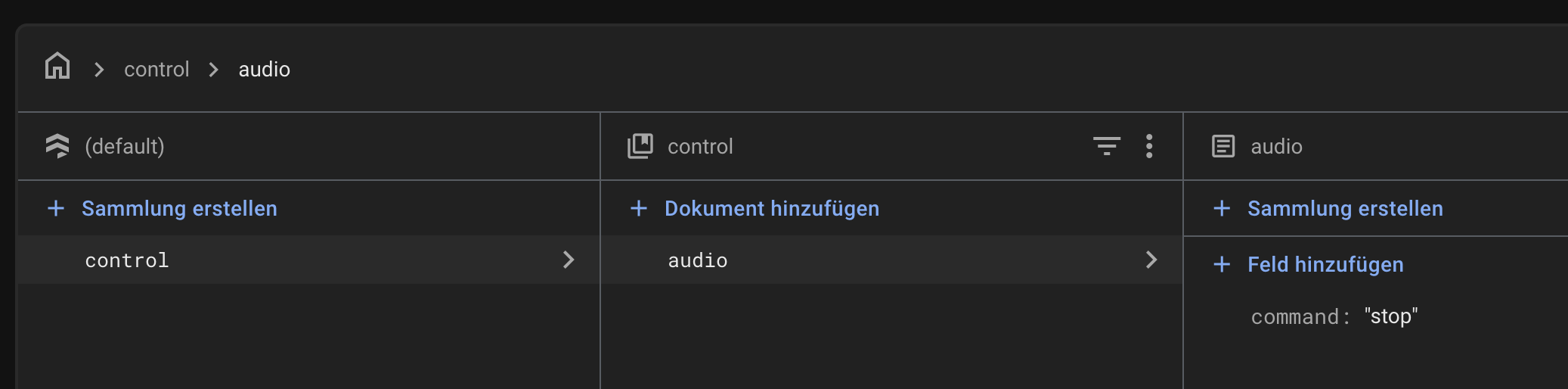Select the control collection list item
The image size is (1568, 389).
coord(308,260)
